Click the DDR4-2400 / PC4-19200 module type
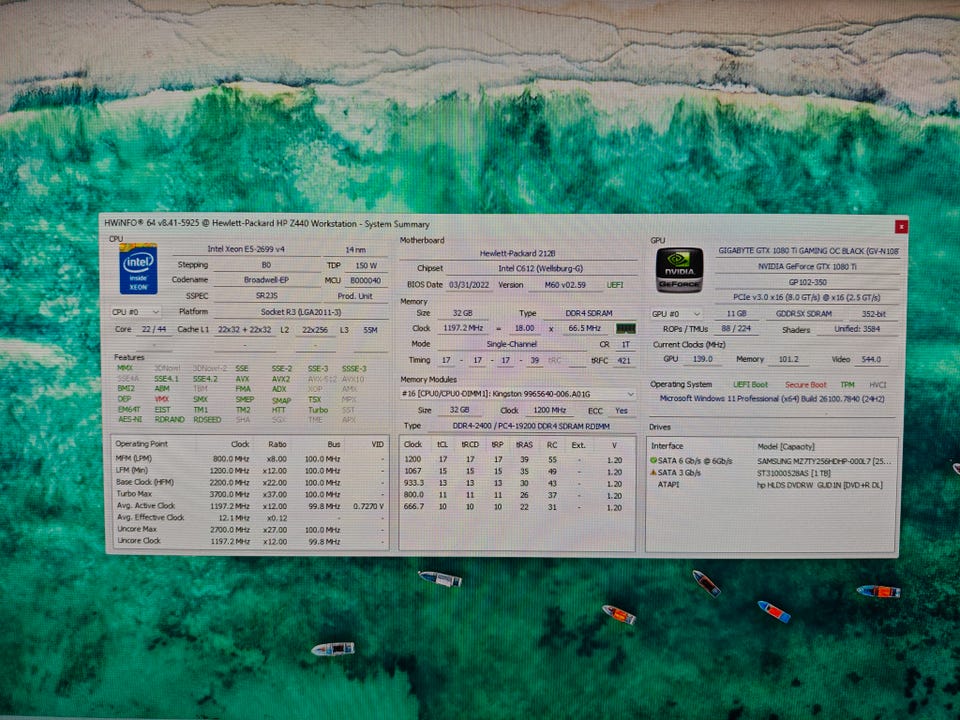Viewport: 960px width, 720px height. pos(531,426)
